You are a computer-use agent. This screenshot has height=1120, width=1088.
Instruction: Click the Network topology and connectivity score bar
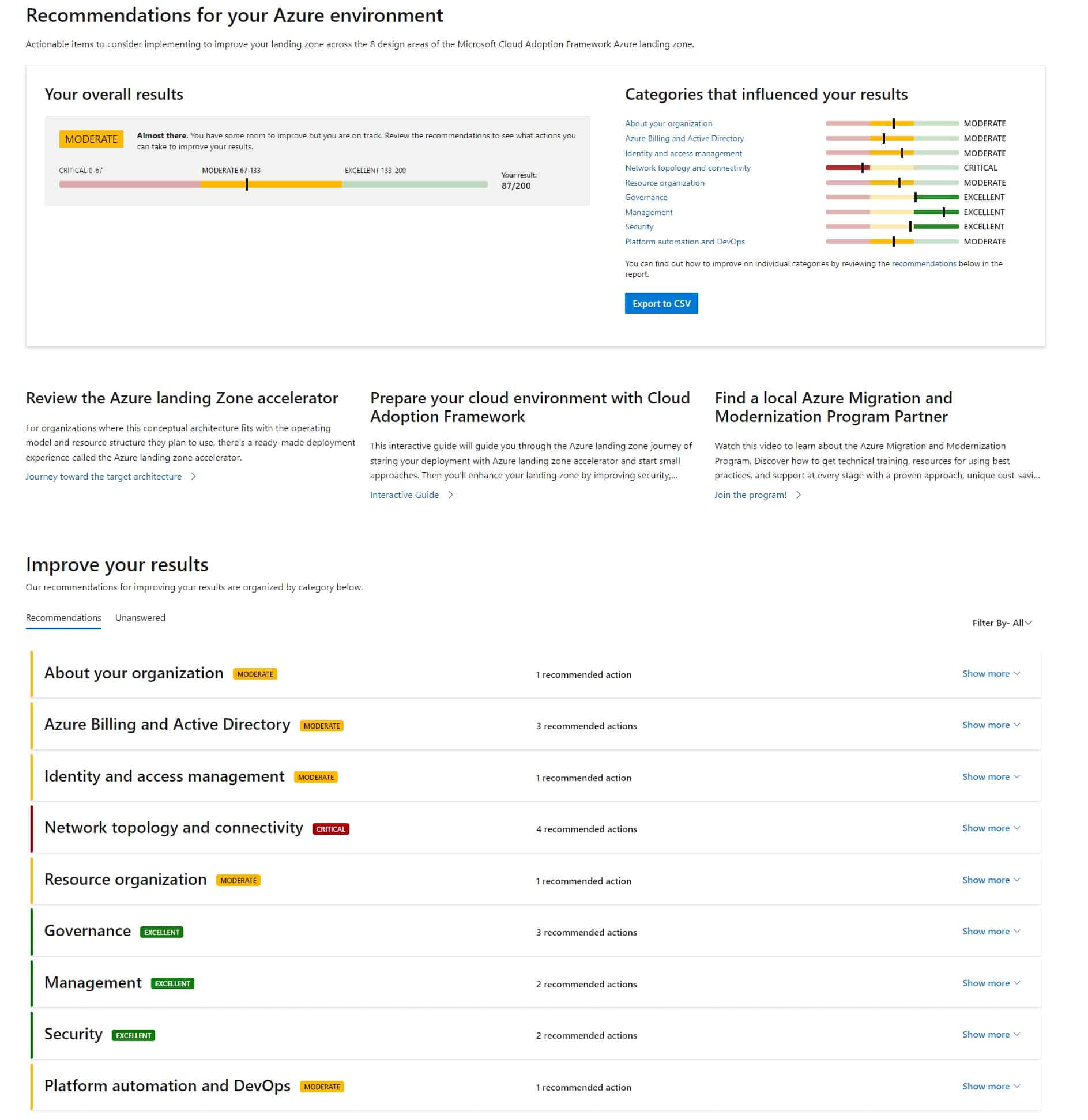[x=892, y=168]
